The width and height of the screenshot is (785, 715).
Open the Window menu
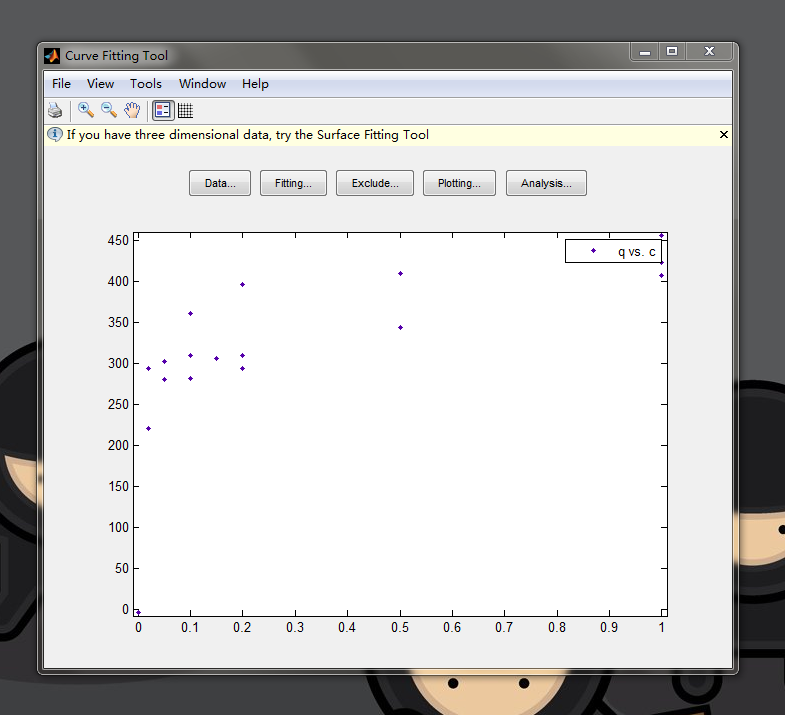pos(202,84)
